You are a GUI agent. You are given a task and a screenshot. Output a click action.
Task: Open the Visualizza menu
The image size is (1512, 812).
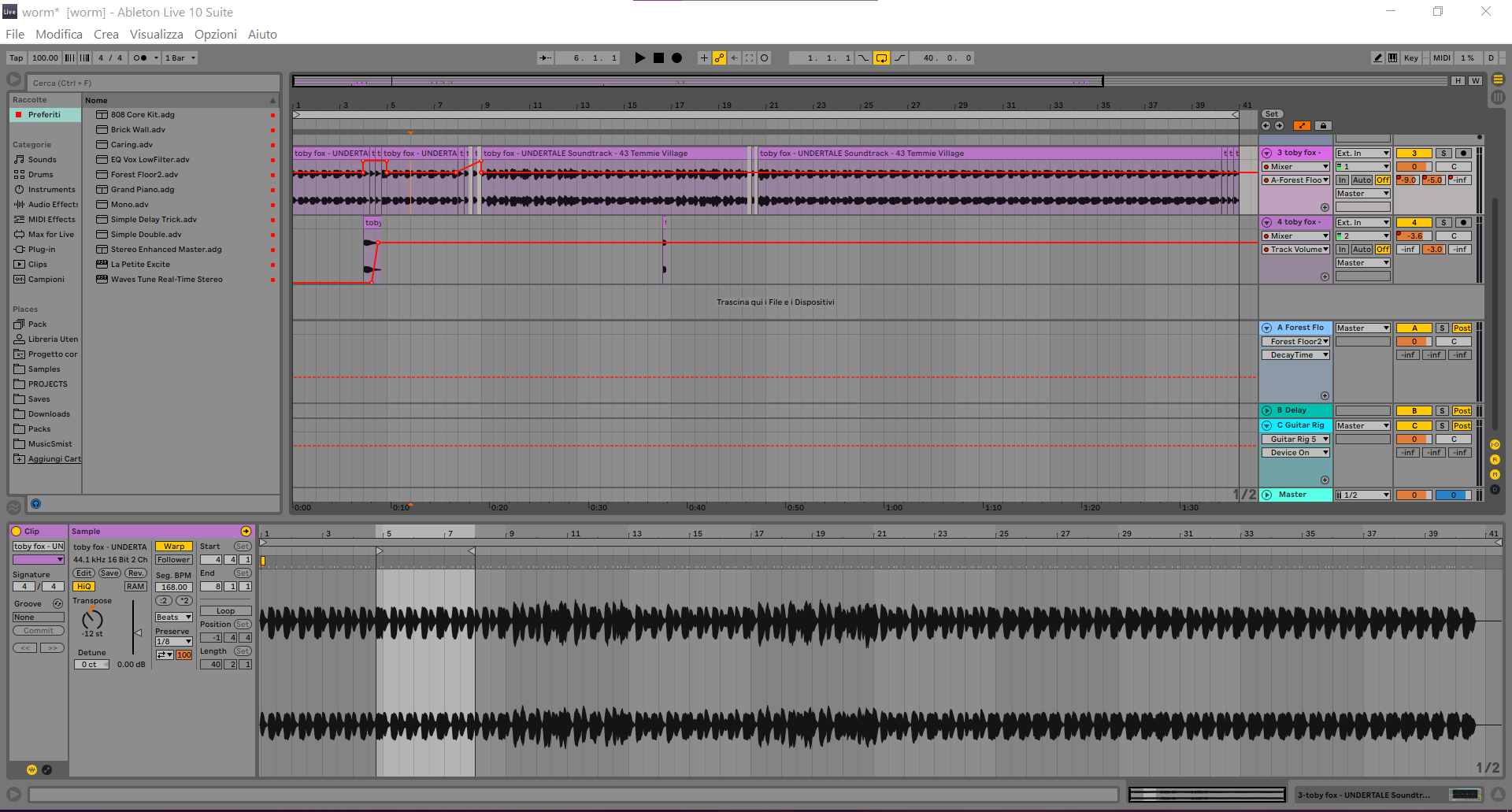157,34
